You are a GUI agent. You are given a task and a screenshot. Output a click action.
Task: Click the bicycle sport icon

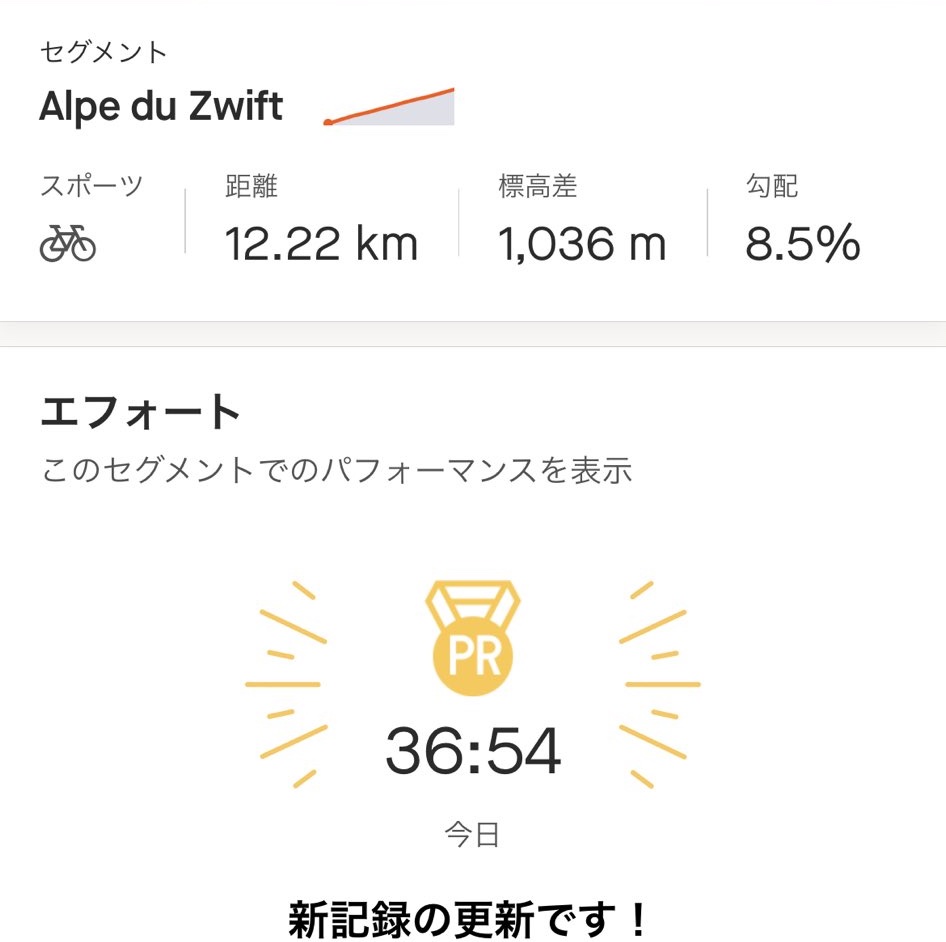point(68,243)
